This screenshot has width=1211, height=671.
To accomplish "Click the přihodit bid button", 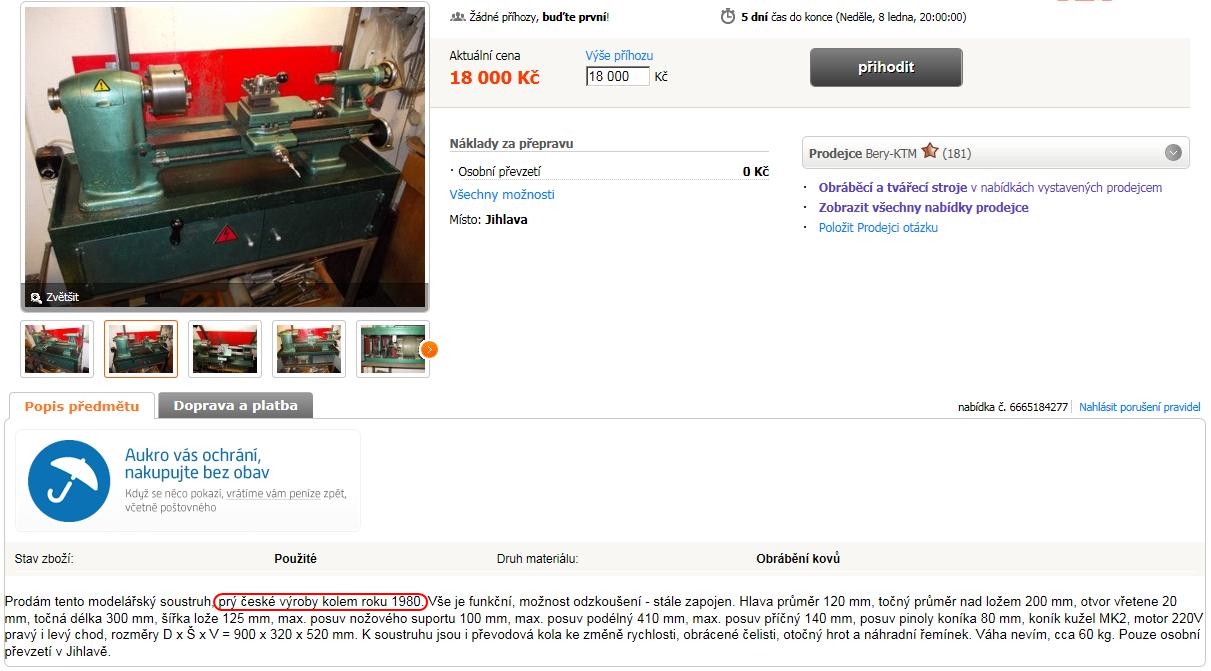I will (886, 67).
